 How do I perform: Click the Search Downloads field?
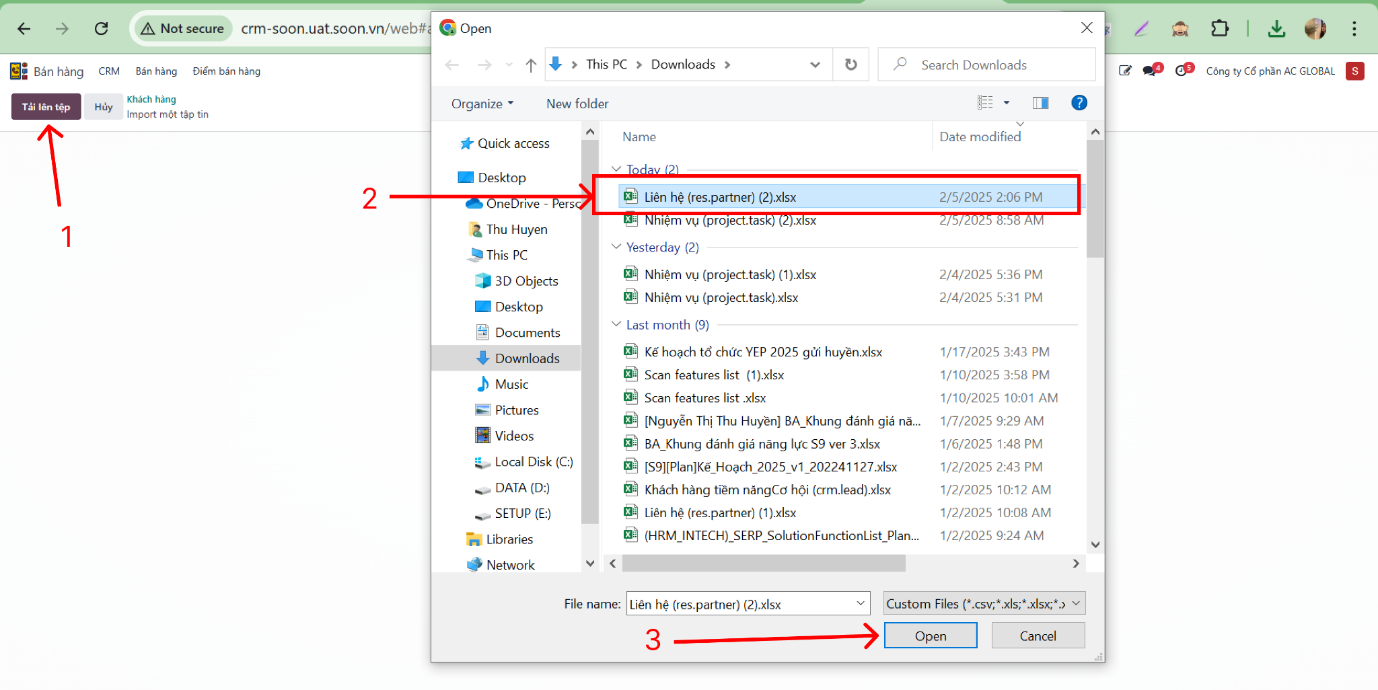point(986,65)
